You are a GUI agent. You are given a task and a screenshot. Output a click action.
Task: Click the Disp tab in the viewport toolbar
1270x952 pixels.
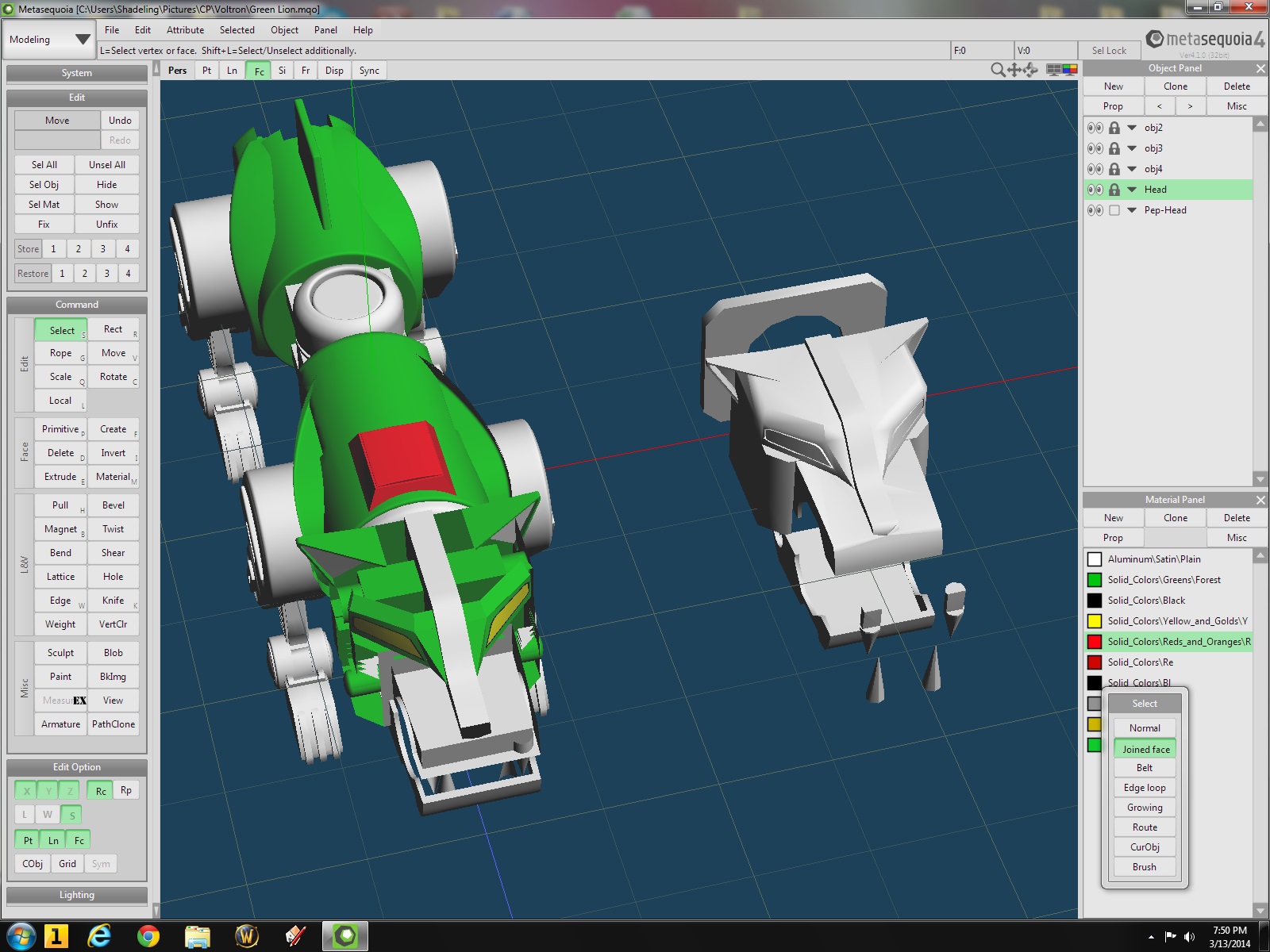click(334, 71)
